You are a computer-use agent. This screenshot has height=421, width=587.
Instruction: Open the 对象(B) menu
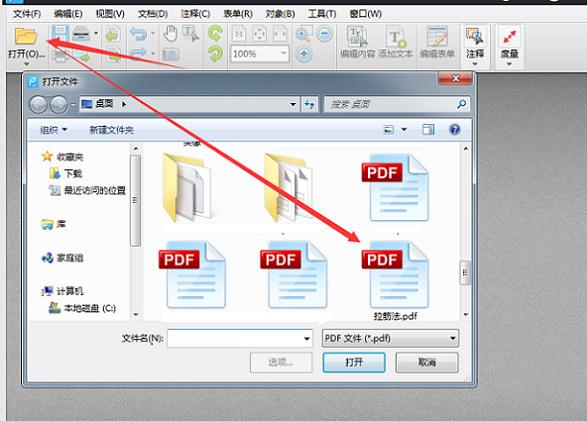coord(280,14)
